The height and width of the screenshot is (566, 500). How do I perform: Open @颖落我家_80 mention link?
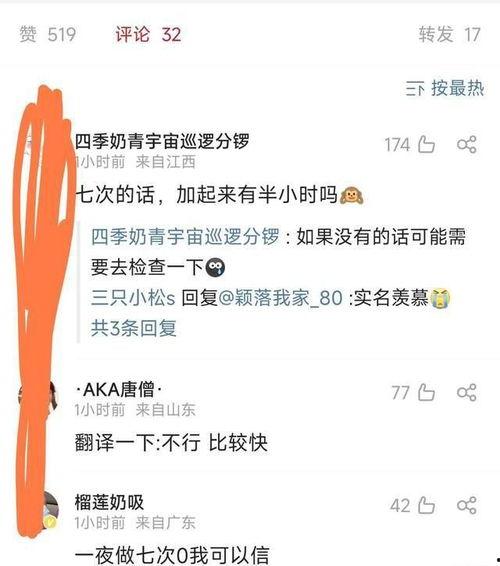281,298
